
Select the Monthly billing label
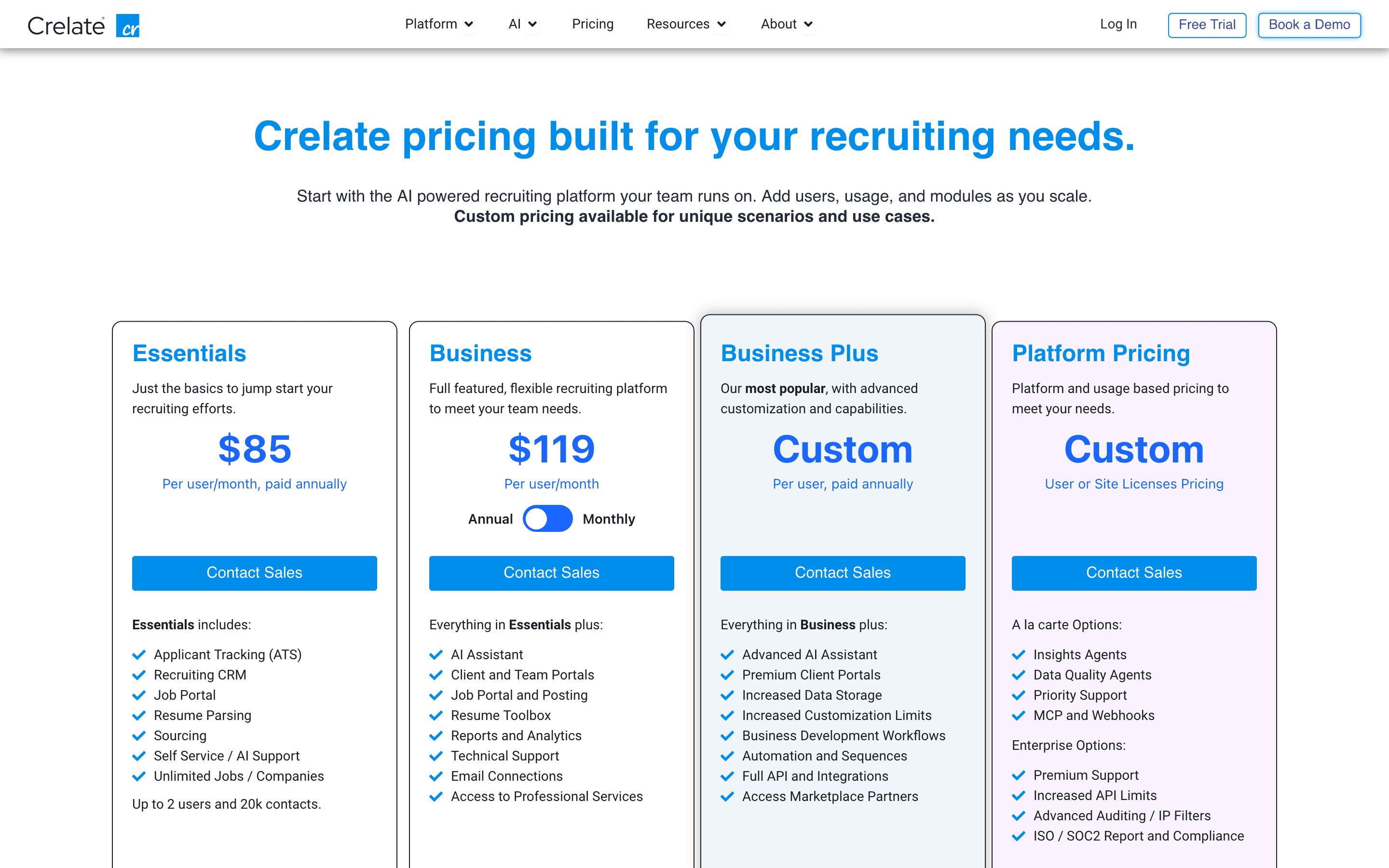pyautogui.click(x=609, y=519)
